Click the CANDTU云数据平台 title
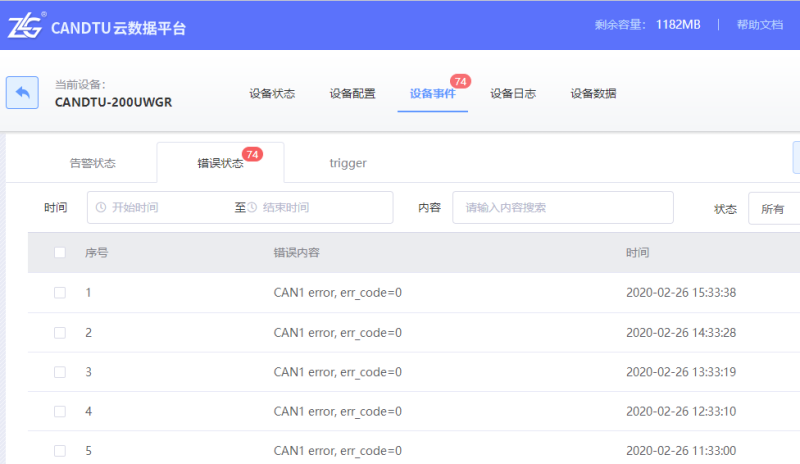Viewport: 800px width, 464px height. pyautogui.click(x=118, y=28)
